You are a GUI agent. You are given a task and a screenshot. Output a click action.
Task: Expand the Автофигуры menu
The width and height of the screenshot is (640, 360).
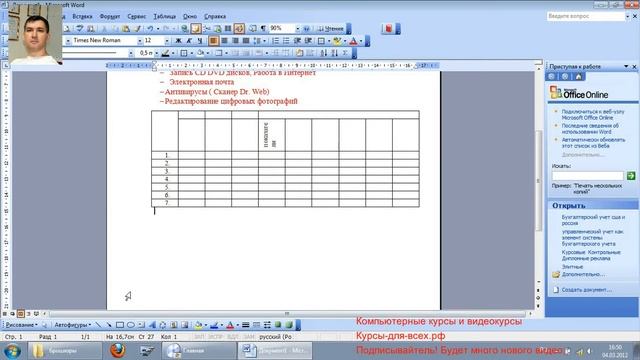coord(73,325)
